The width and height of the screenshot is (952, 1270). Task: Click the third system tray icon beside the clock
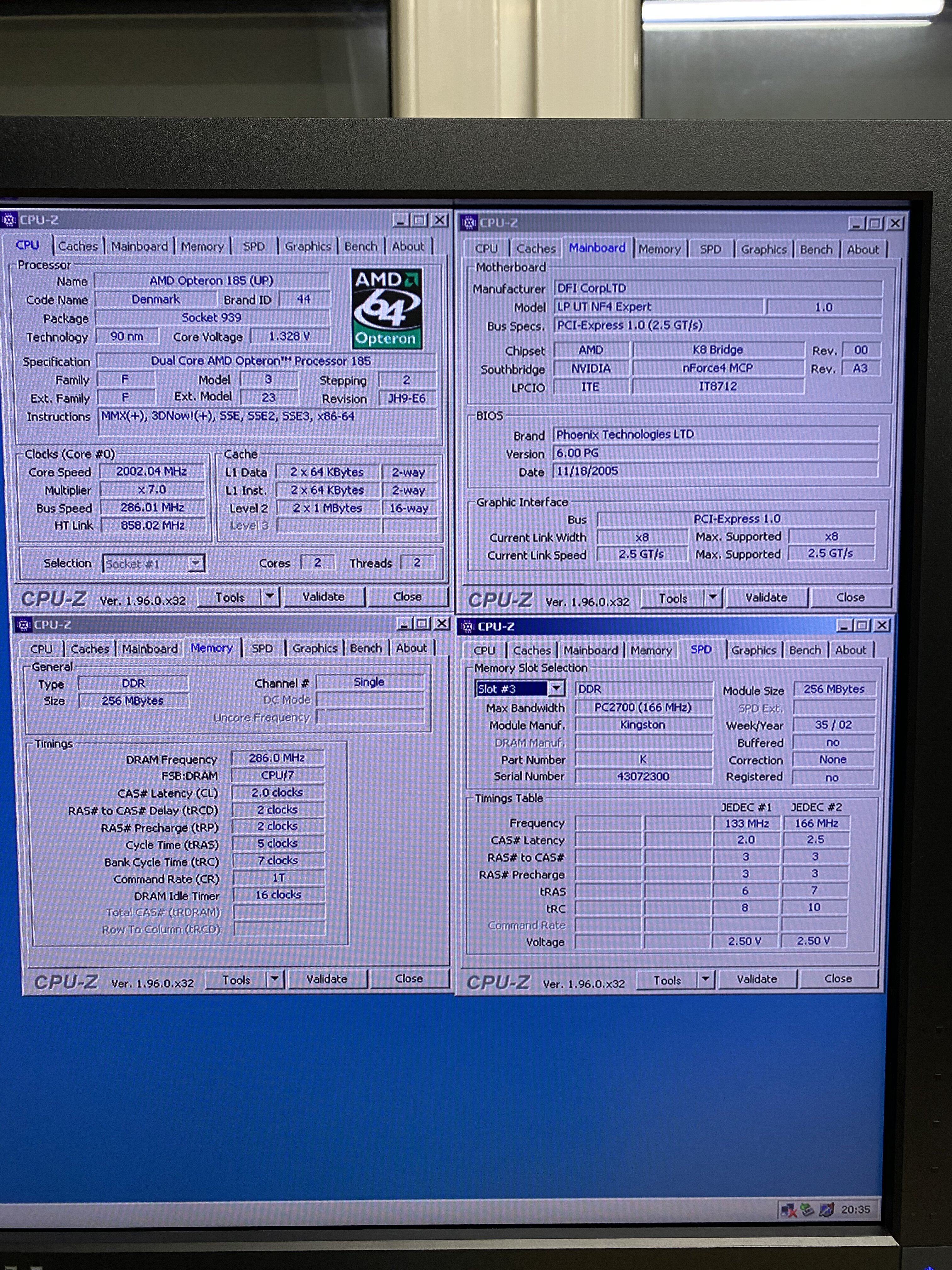[826, 1210]
